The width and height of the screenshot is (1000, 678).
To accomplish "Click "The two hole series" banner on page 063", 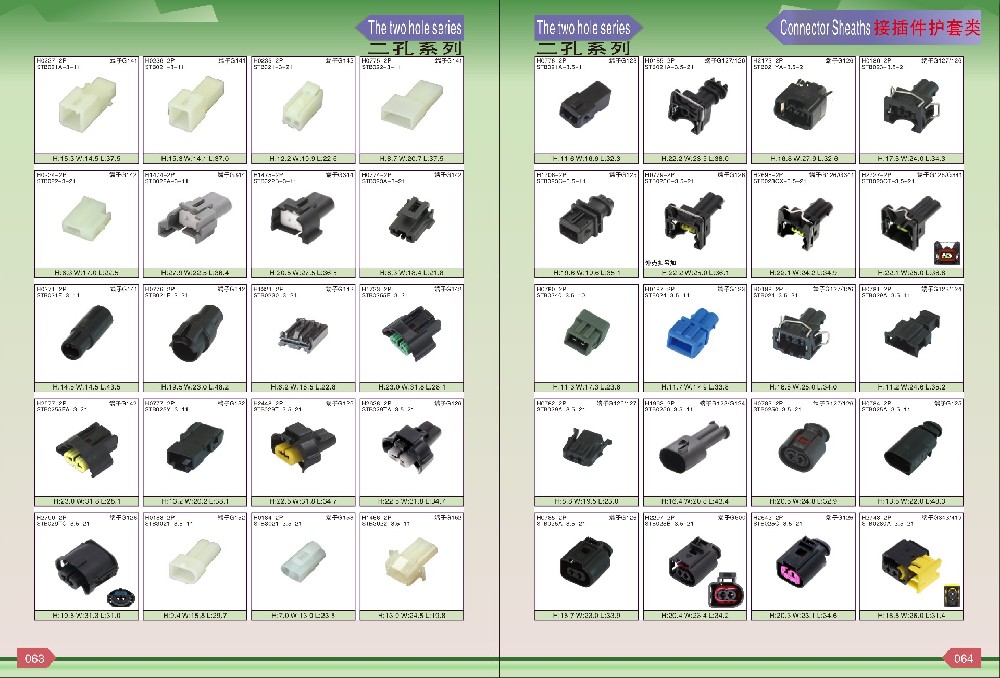I will coord(409,27).
